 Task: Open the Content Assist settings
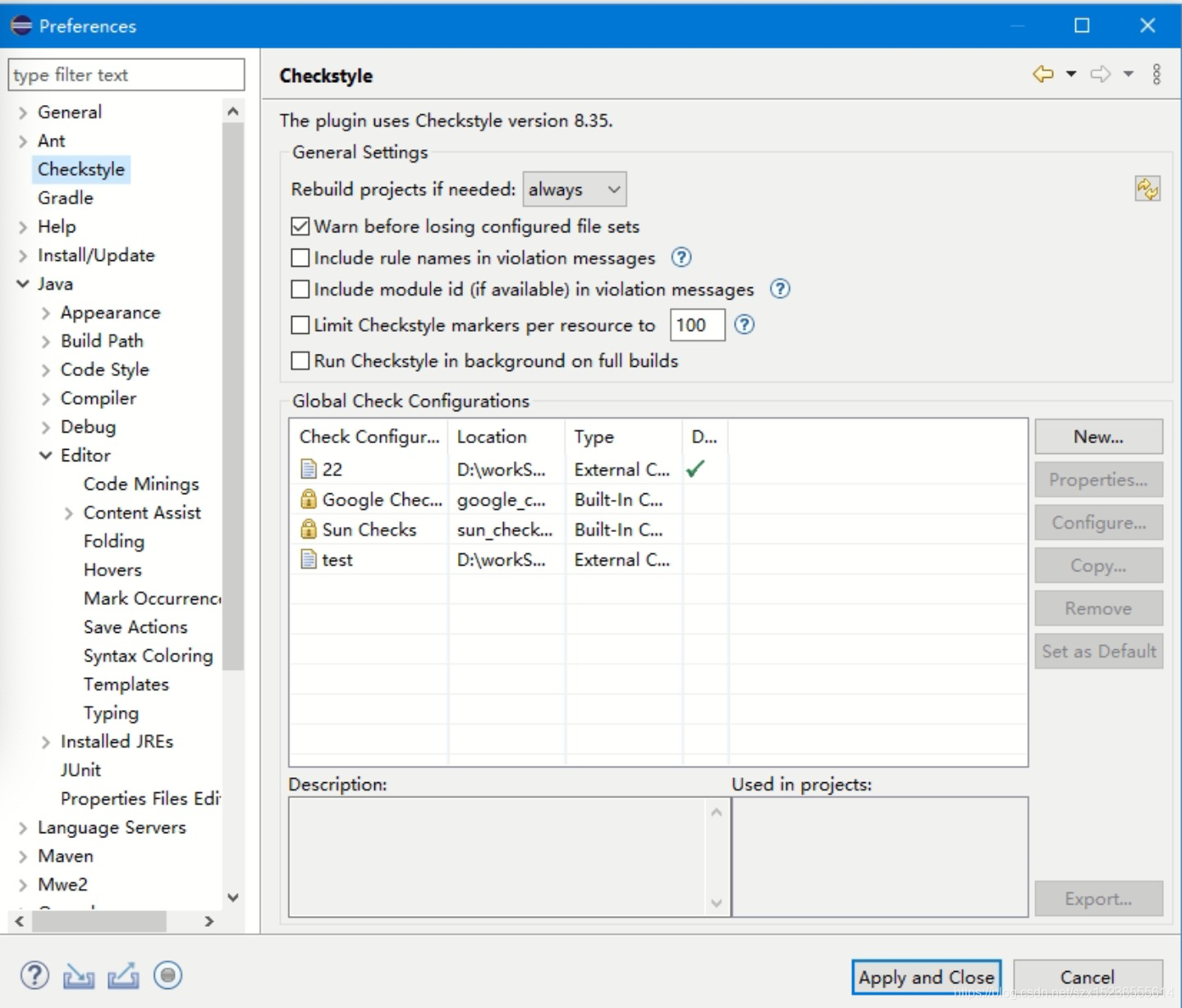(x=141, y=512)
